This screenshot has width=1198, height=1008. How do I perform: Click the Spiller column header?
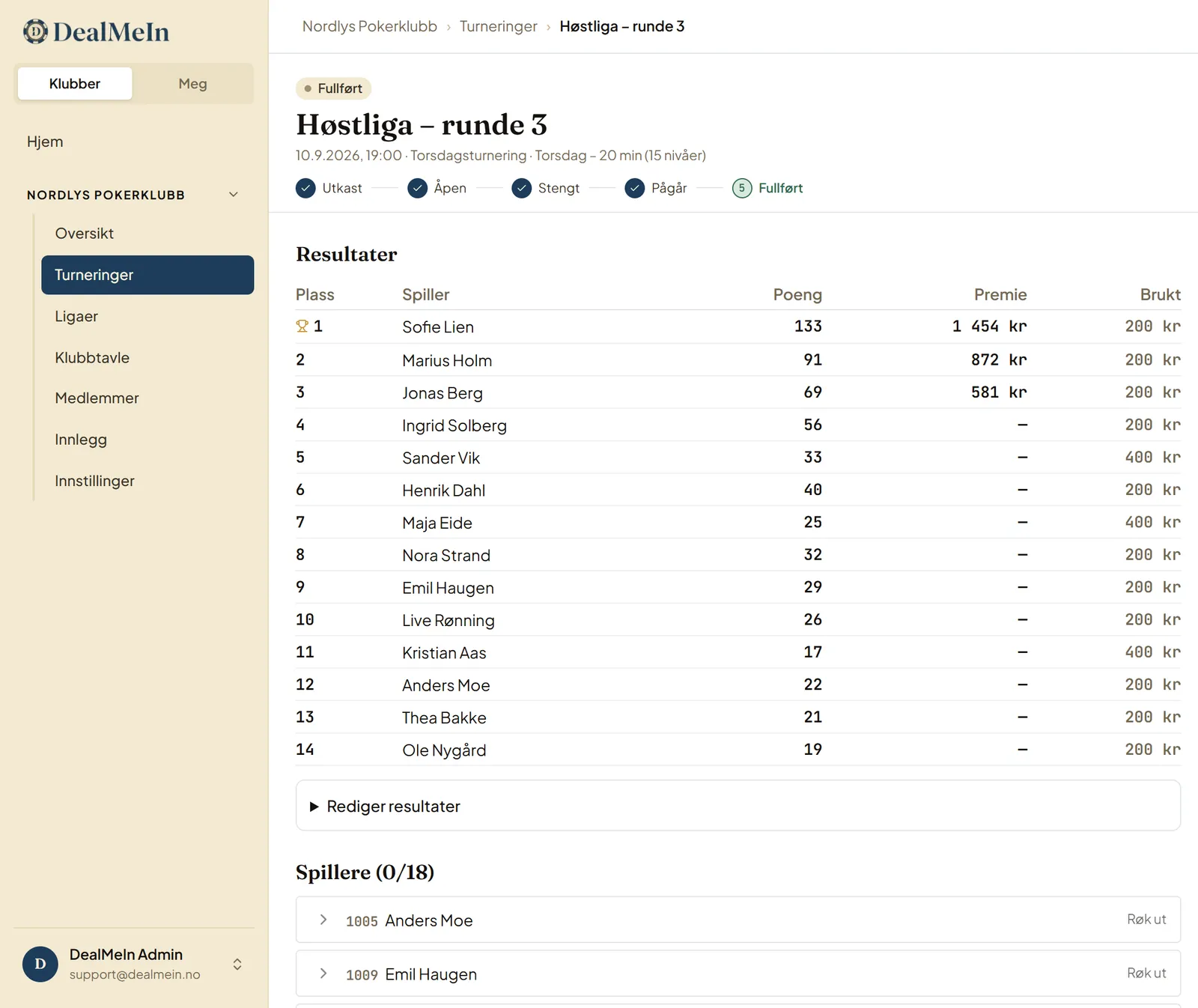coord(426,294)
